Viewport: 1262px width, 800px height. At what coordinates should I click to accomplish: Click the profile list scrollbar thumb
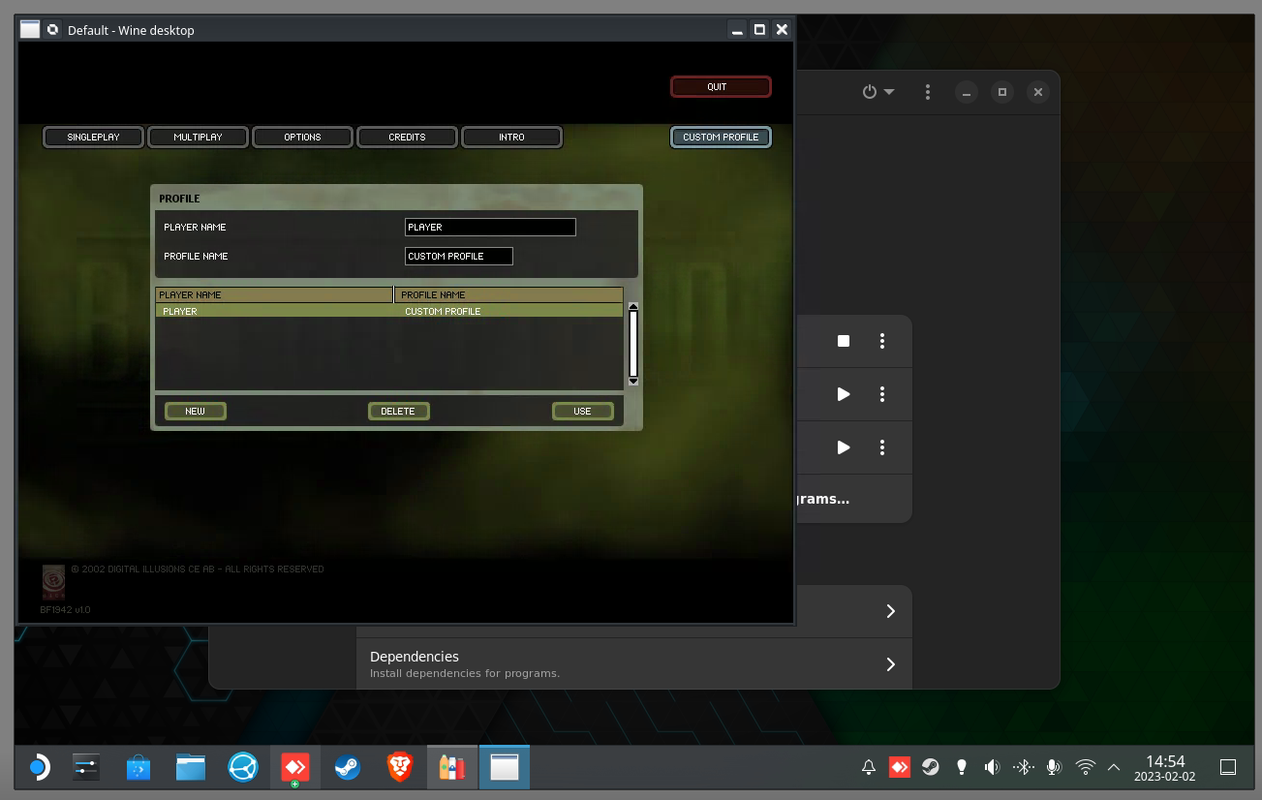[633, 343]
